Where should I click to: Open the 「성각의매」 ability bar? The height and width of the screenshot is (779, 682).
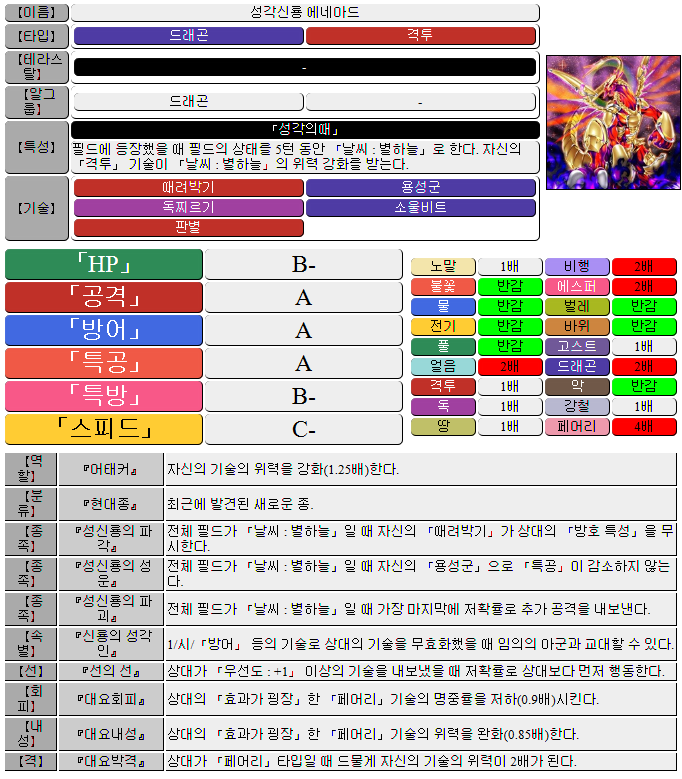(305, 130)
